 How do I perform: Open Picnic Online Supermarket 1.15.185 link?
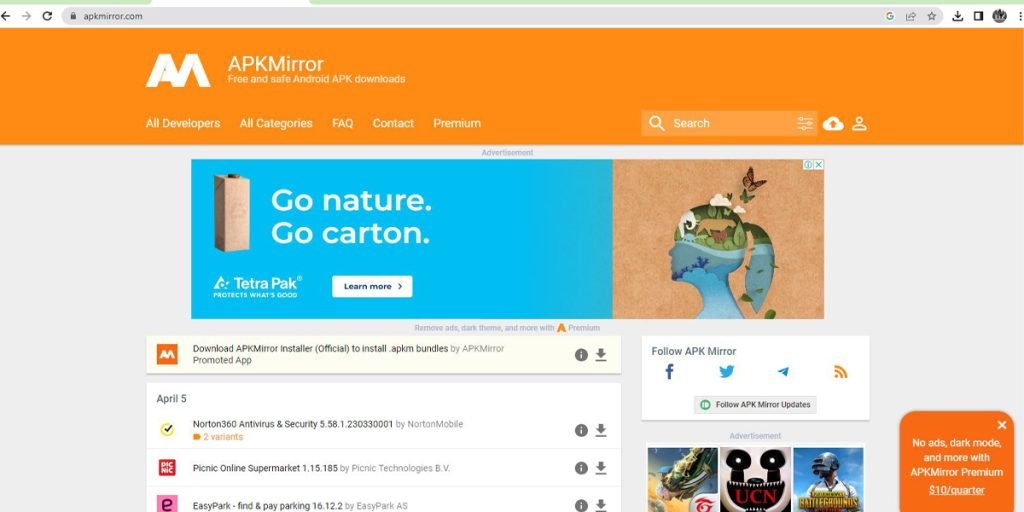pyautogui.click(x=265, y=468)
